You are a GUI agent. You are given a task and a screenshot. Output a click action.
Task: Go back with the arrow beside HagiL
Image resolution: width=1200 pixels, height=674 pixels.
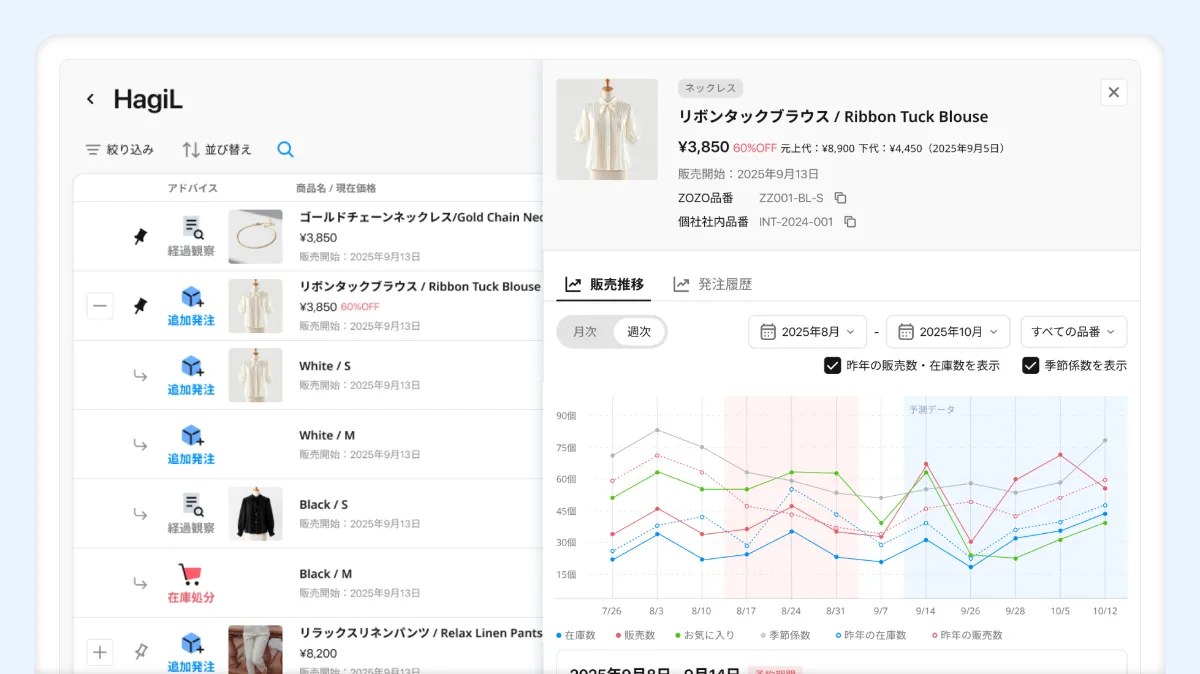coord(90,99)
